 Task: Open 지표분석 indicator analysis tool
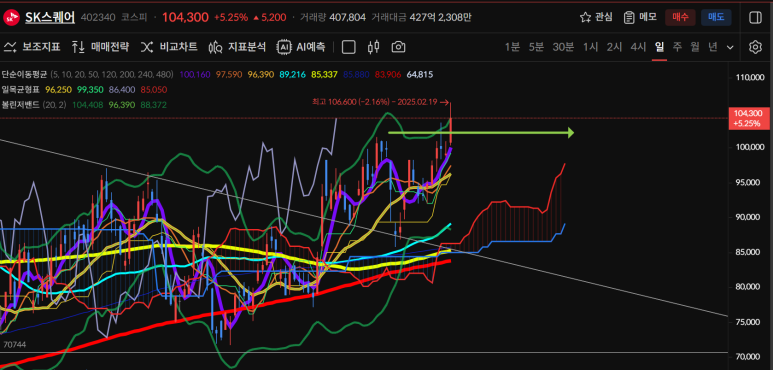(x=237, y=47)
